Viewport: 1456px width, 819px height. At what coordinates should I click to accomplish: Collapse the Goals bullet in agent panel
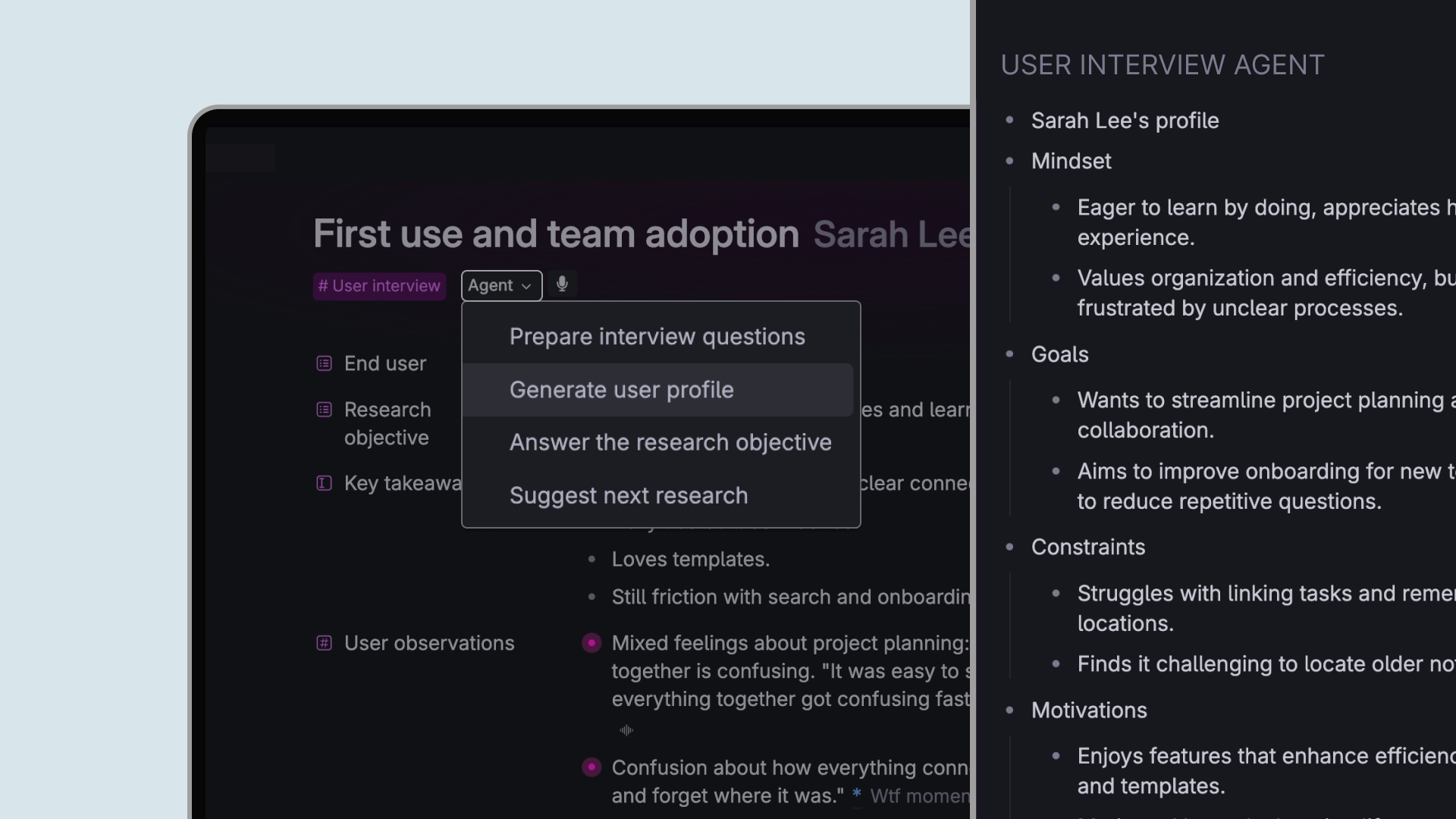pyautogui.click(x=1009, y=354)
